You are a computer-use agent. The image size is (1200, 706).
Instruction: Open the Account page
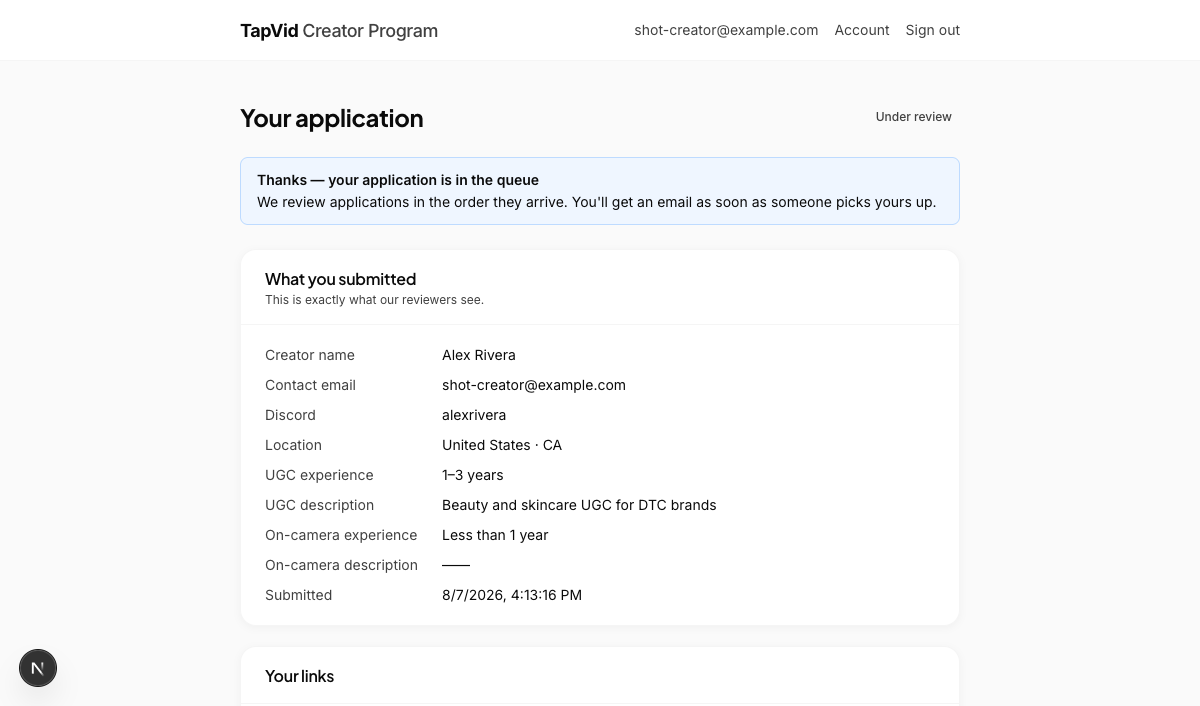[x=862, y=30]
